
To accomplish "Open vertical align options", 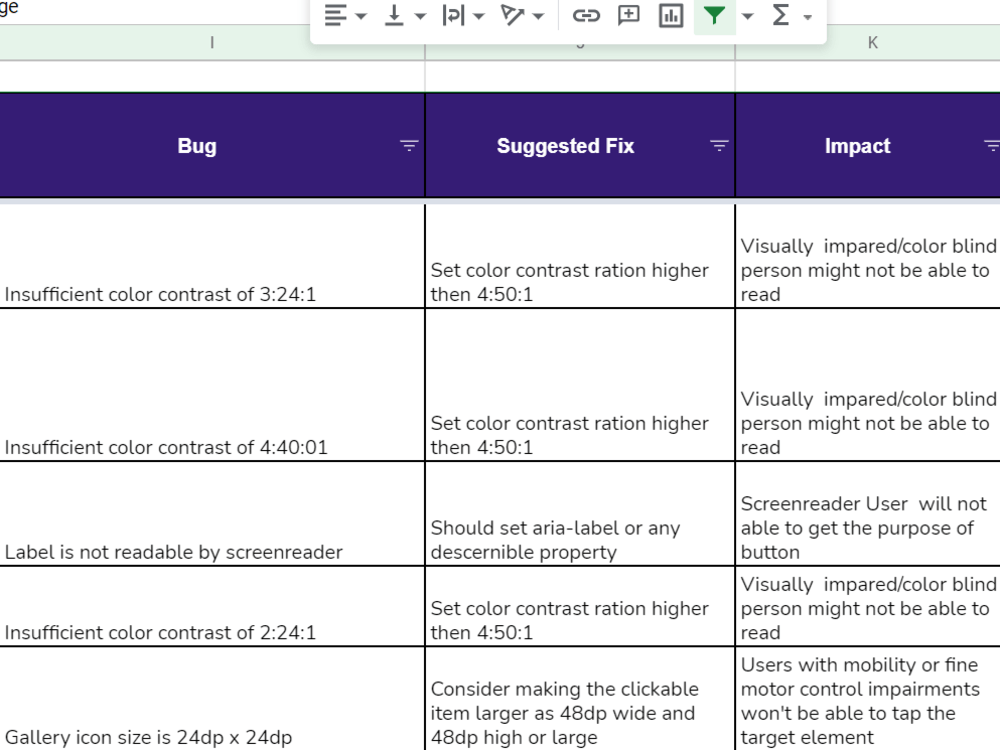I will (x=394, y=15).
